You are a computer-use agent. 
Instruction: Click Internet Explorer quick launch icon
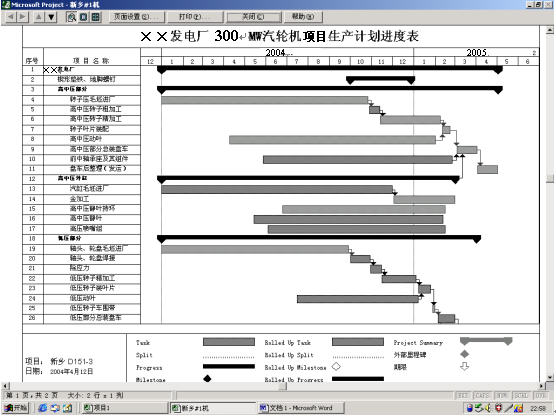coord(43,408)
